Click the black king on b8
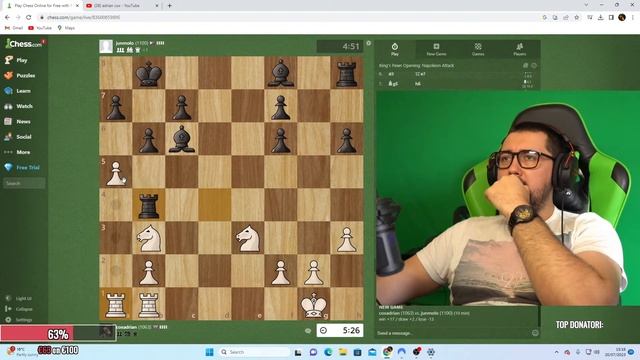 (149, 73)
